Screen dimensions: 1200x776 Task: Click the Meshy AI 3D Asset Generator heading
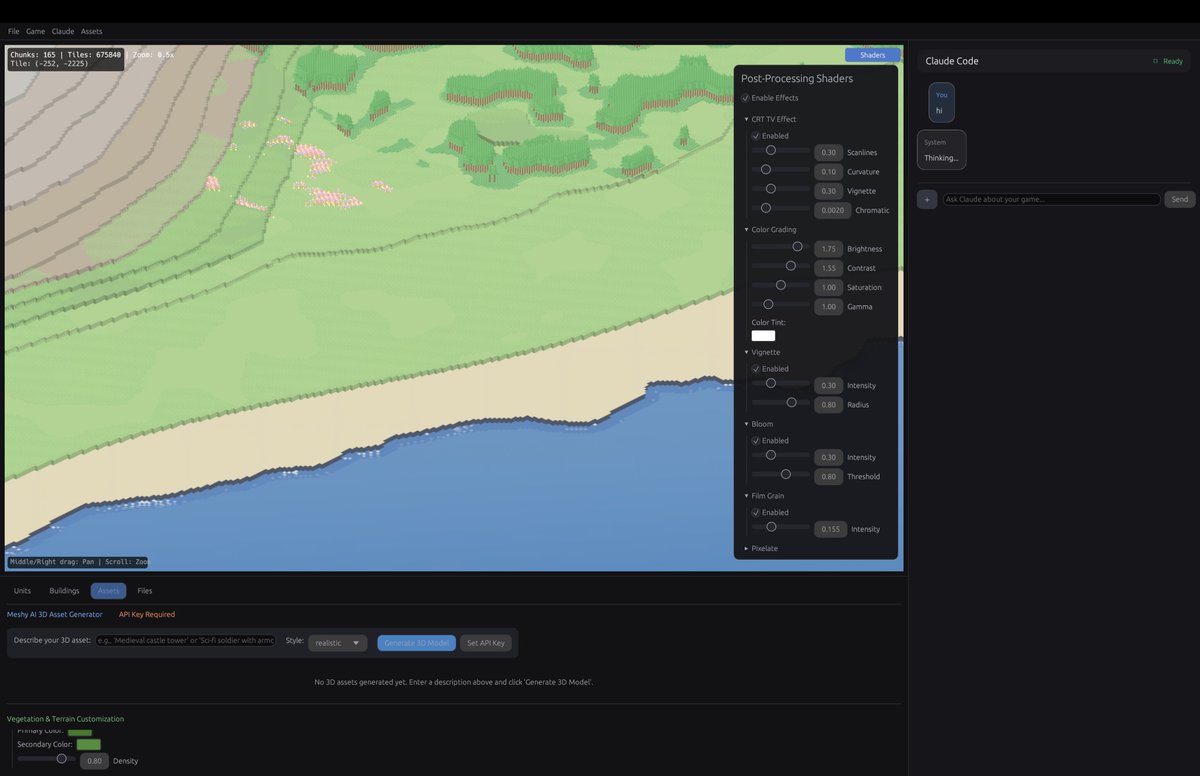pos(55,615)
